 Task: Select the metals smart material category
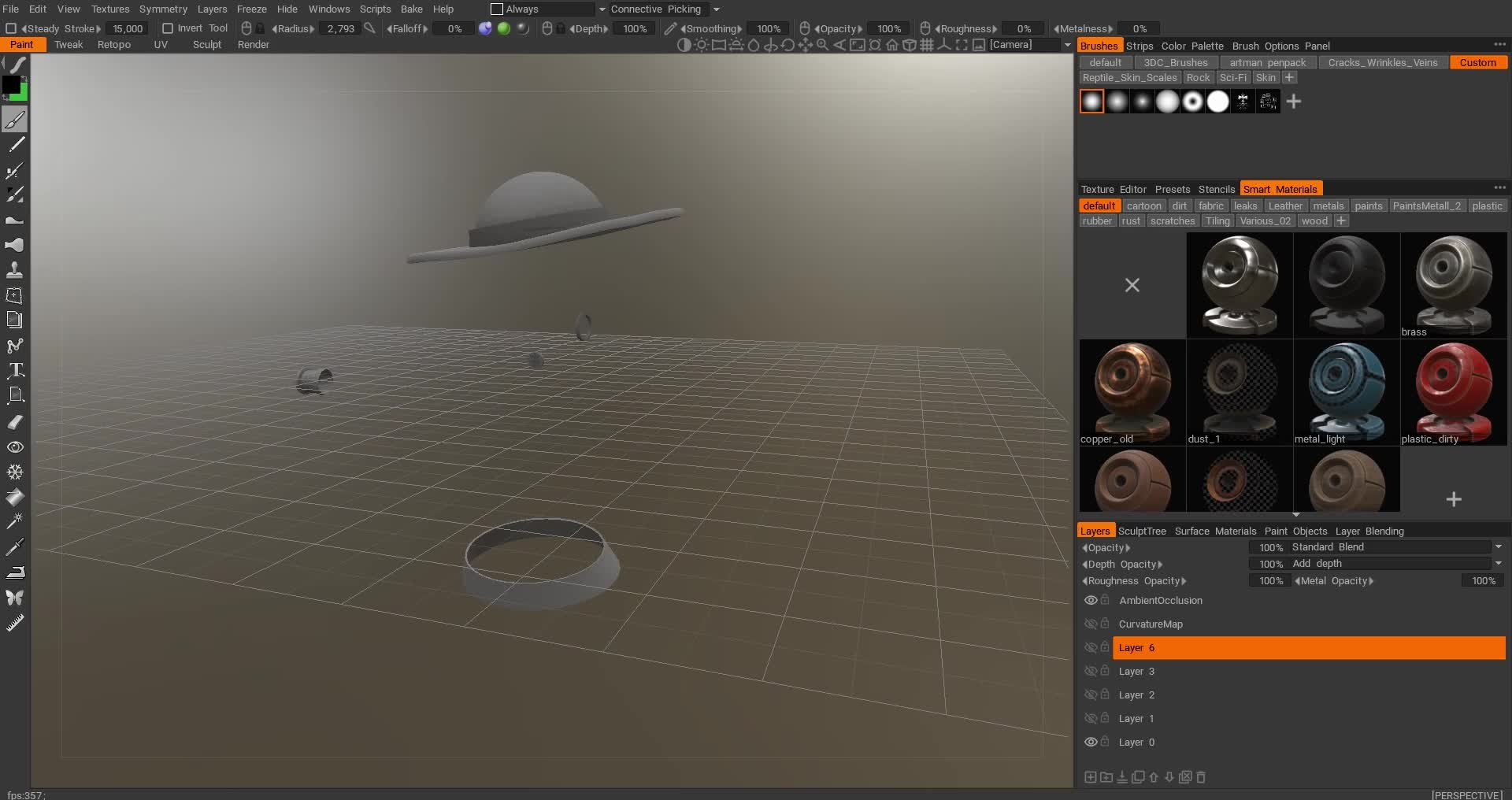(x=1328, y=206)
